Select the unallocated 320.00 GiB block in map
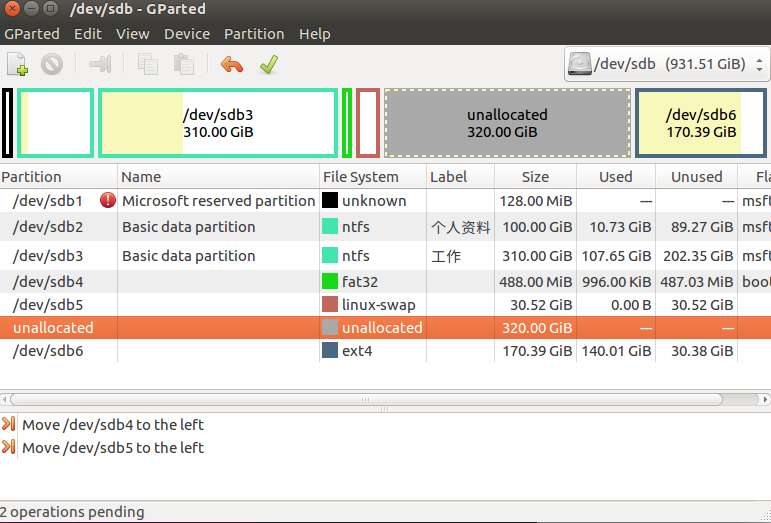The image size is (771, 523). tap(507, 123)
